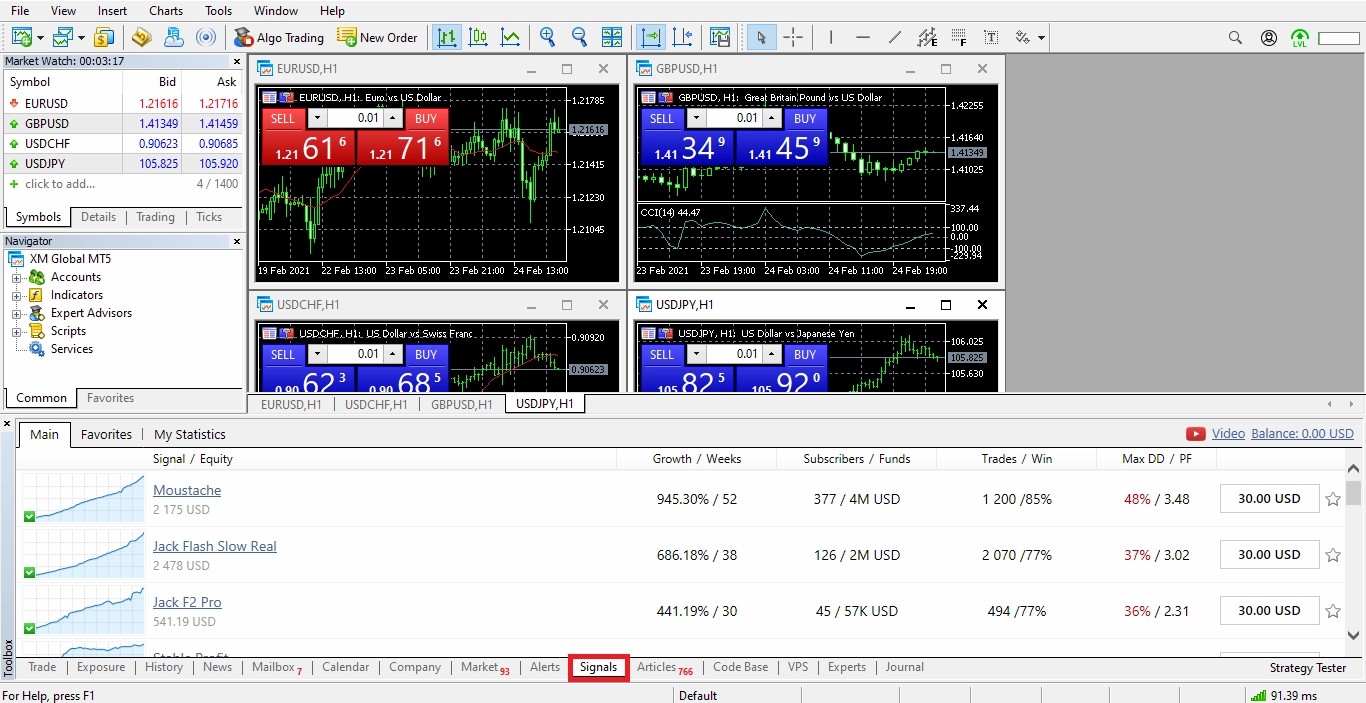This screenshot has width=1366, height=703.
Task: Click the search magnifier icon
Action: point(1235,37)
